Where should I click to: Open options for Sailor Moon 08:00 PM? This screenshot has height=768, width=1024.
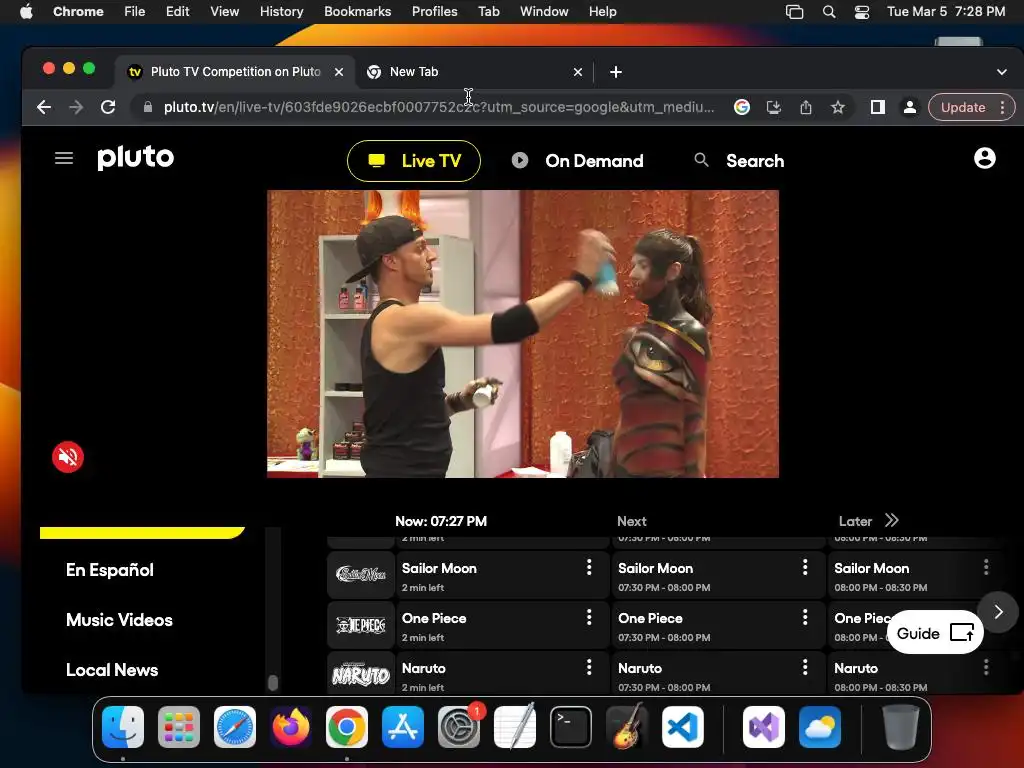point(986,567)
